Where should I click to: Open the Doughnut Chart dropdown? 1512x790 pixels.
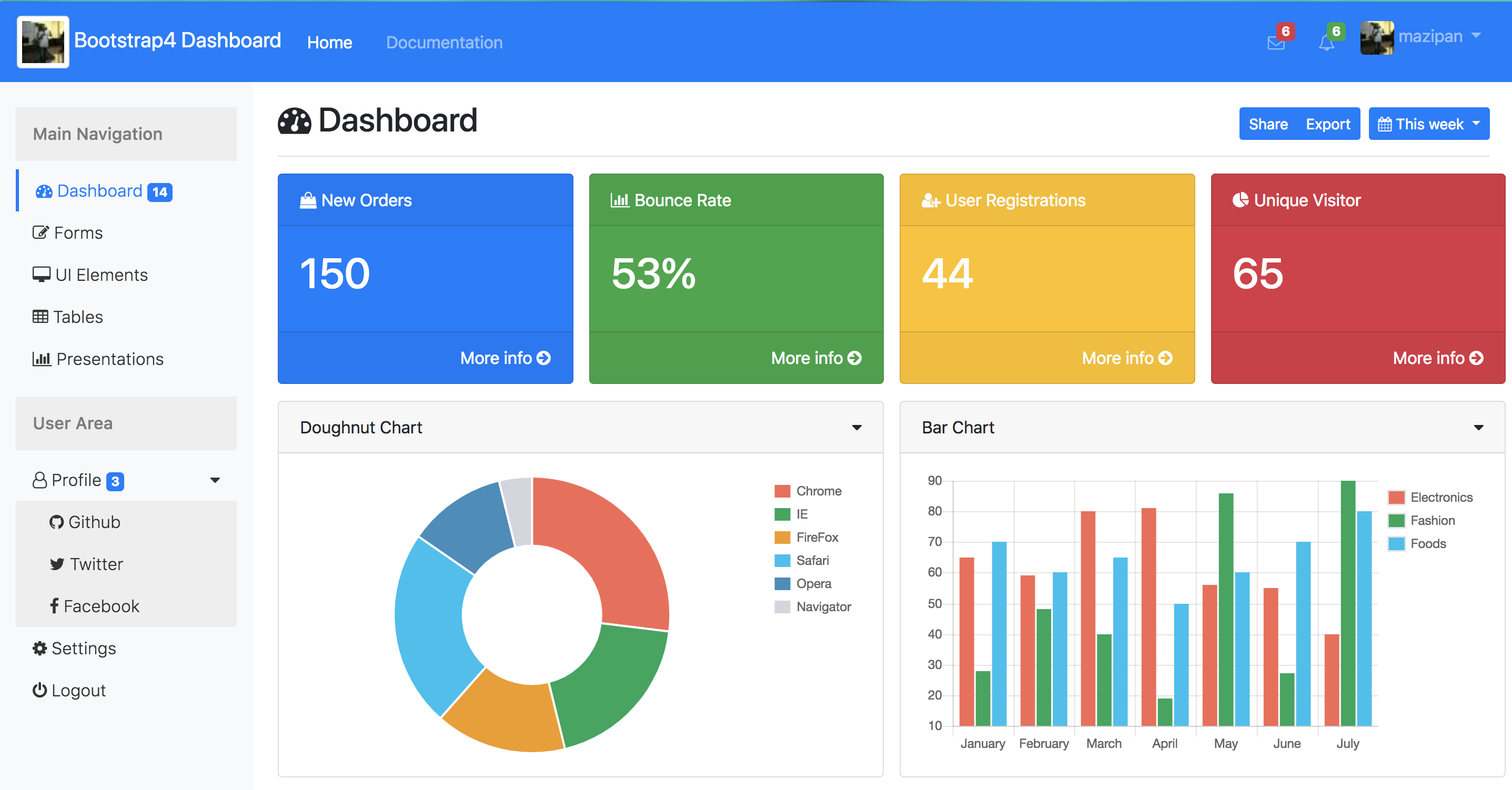[857, 427]
